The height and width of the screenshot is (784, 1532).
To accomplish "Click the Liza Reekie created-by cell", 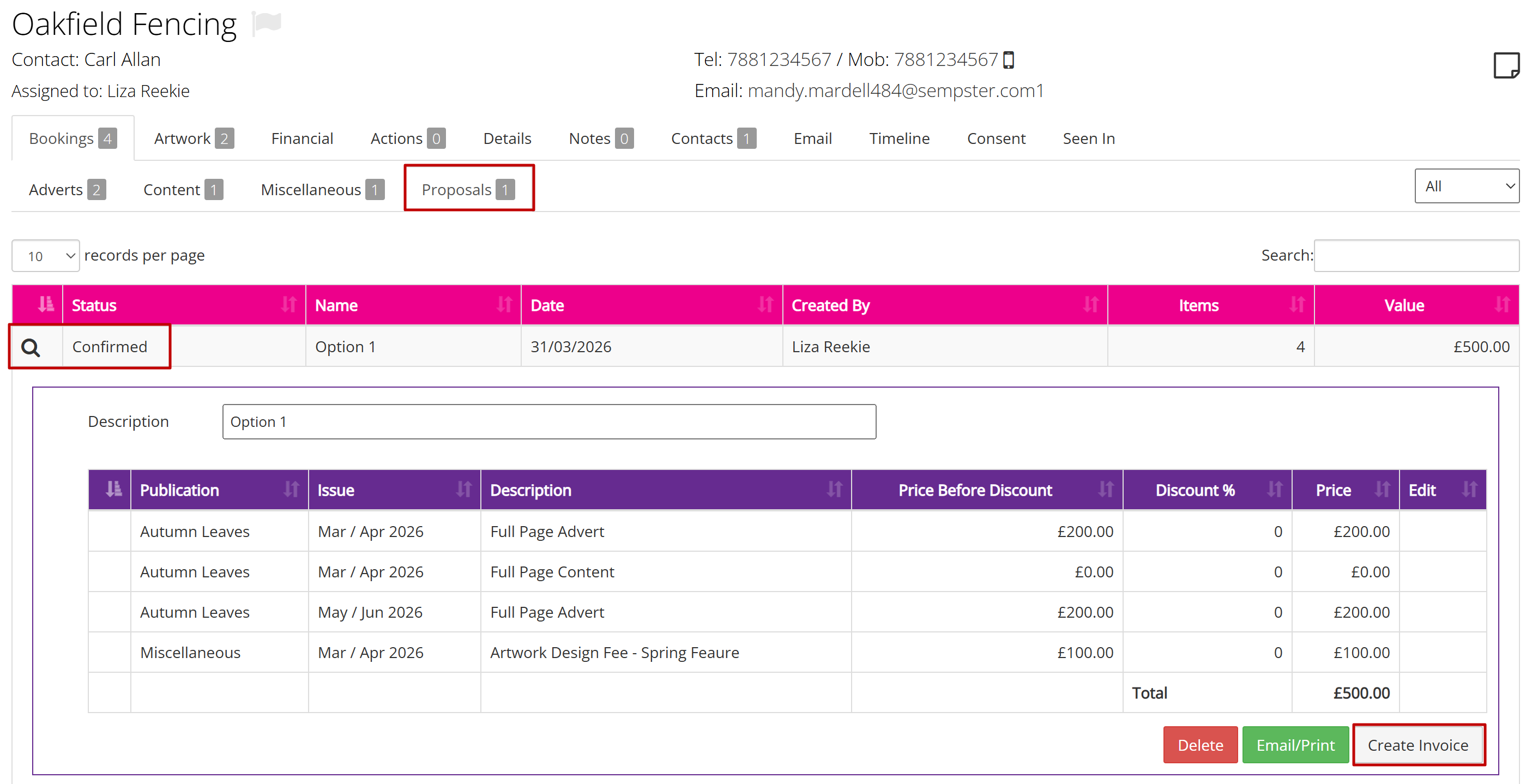I will pyautogui.click(x=945, y=347).
